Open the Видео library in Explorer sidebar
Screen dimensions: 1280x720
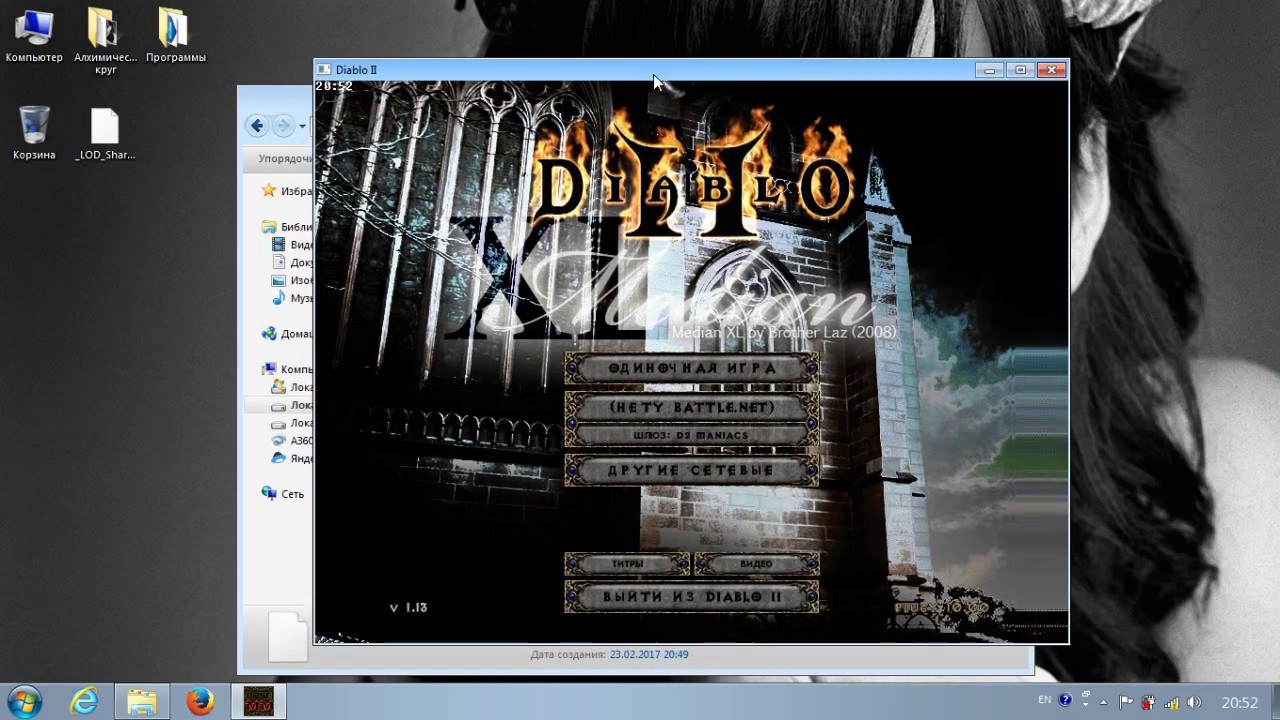pyautogui.click(x=293, y=245)
